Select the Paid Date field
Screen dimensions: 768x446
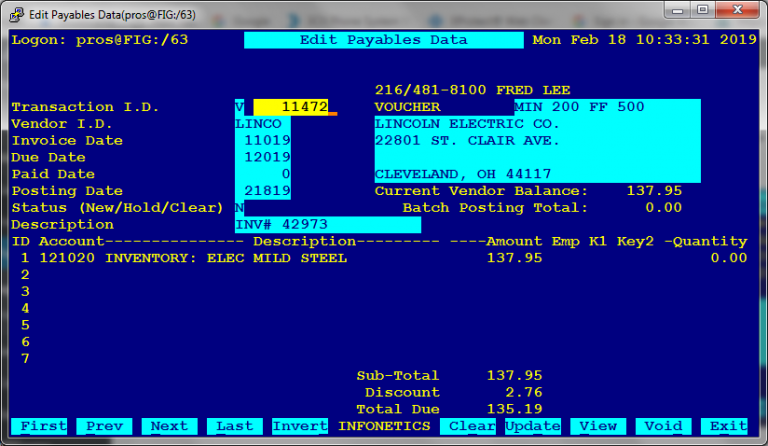pos(264,174)
